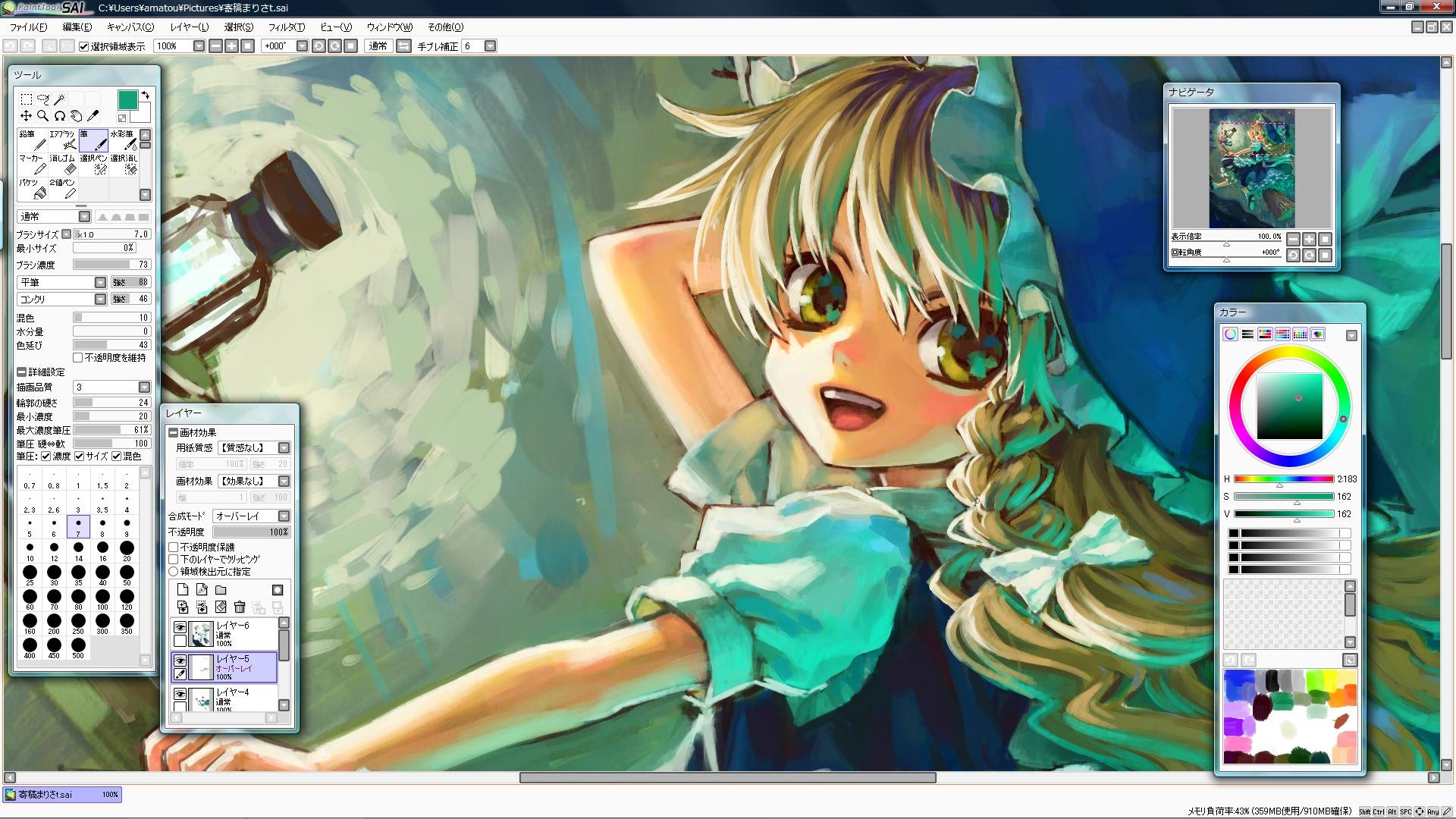Select the rectangular selection tool
1456x819 pixels.
tap(26, 99)
